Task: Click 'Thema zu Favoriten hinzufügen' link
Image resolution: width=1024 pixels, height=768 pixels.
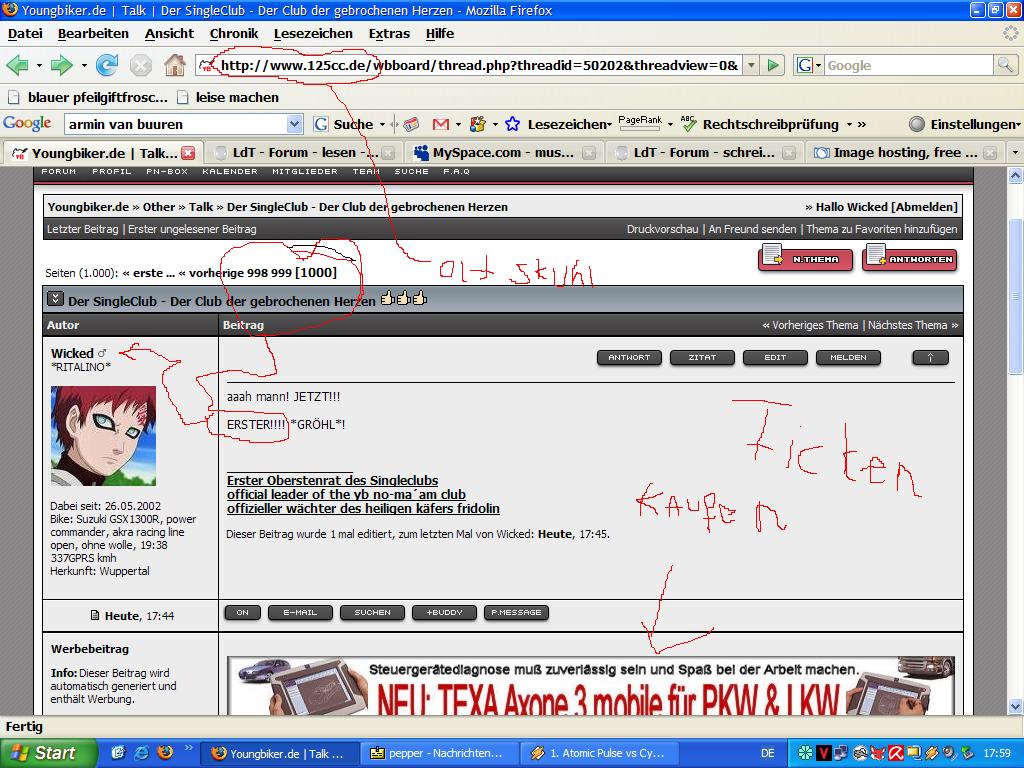Action: (881, 229)
